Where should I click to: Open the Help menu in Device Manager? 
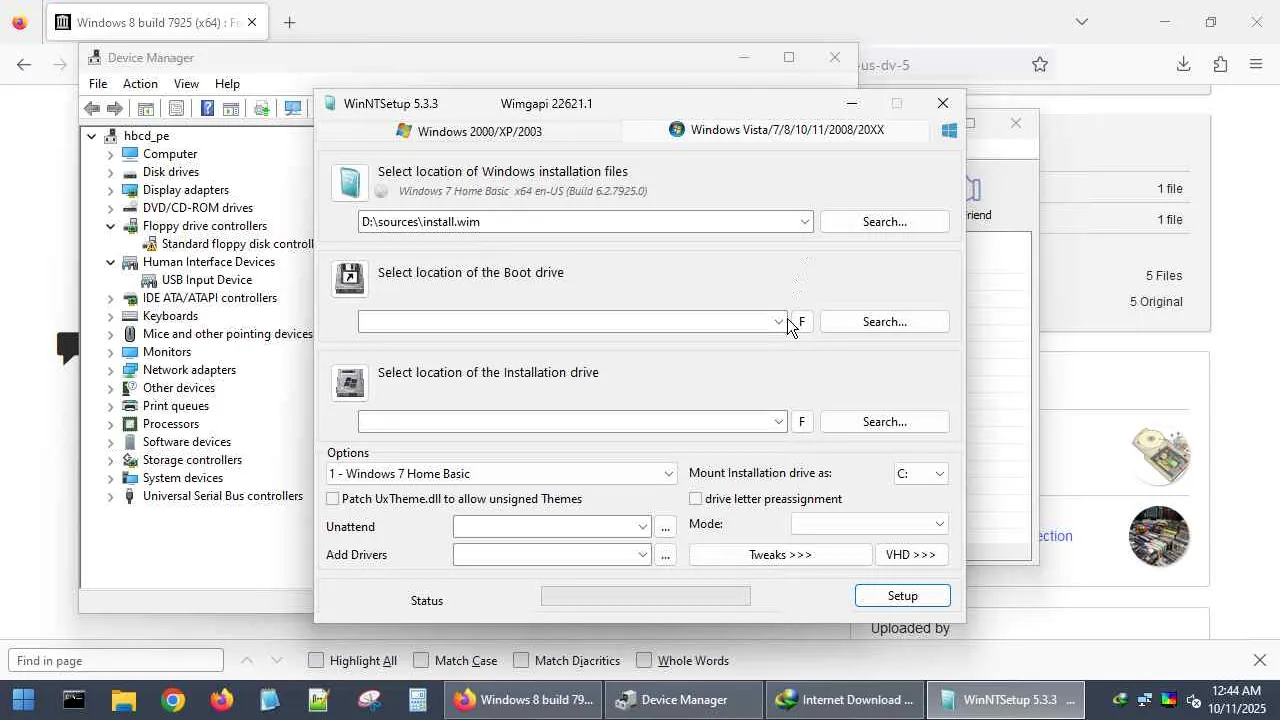click(227, 84)
